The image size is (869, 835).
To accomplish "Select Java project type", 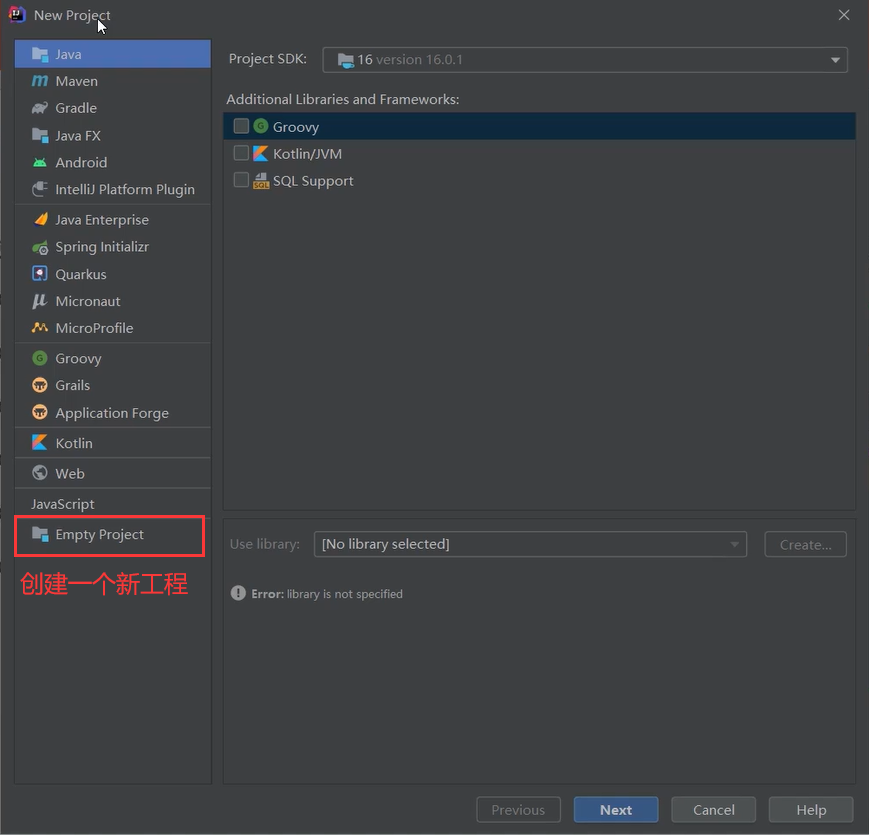I will point(113,54).
